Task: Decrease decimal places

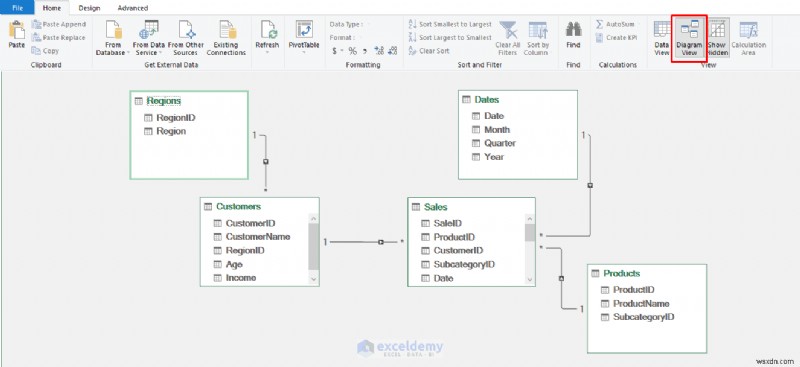Action: pyautogui.click(x=392, y=51)
